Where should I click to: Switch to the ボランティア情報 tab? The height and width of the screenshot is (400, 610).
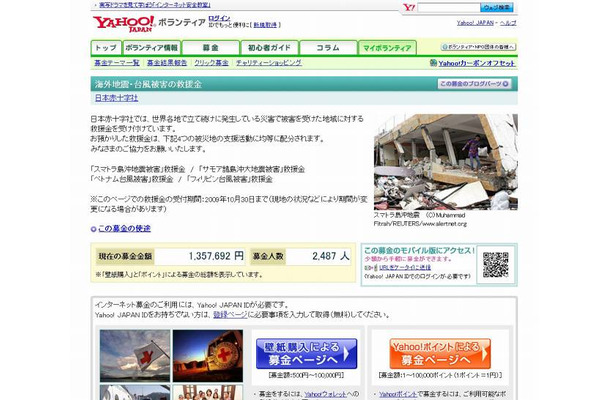pos(151,47)
